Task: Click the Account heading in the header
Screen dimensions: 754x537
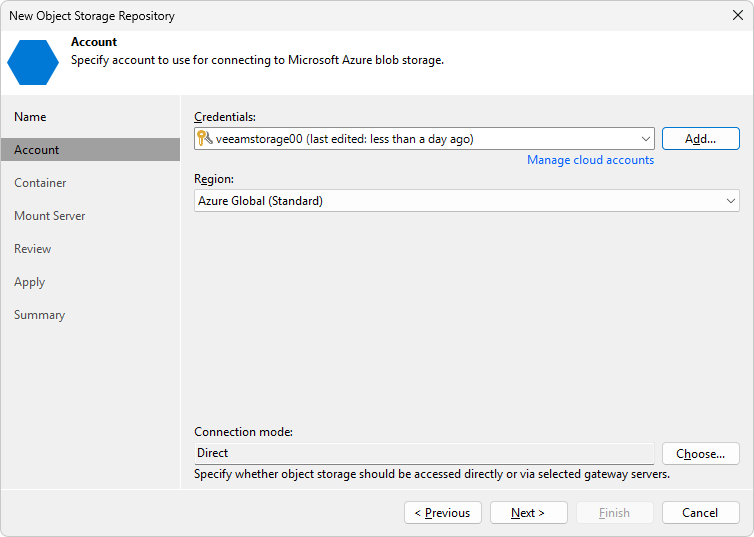Action: click(x=94, y=42)
